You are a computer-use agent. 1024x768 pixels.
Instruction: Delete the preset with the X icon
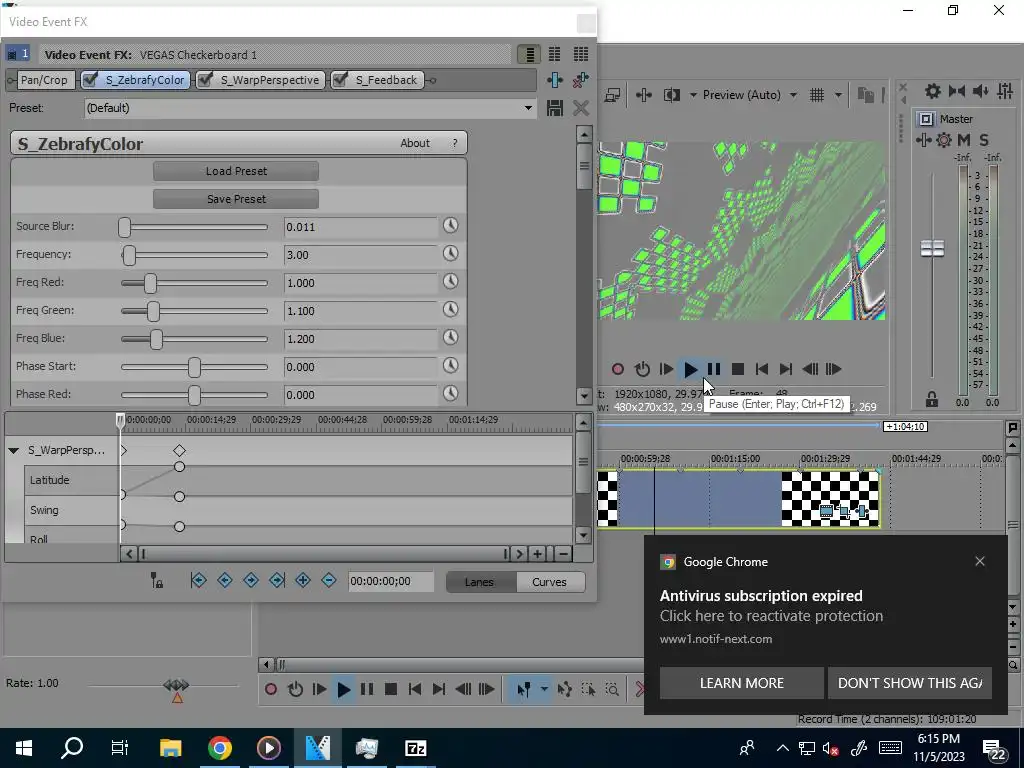point(581,108)
